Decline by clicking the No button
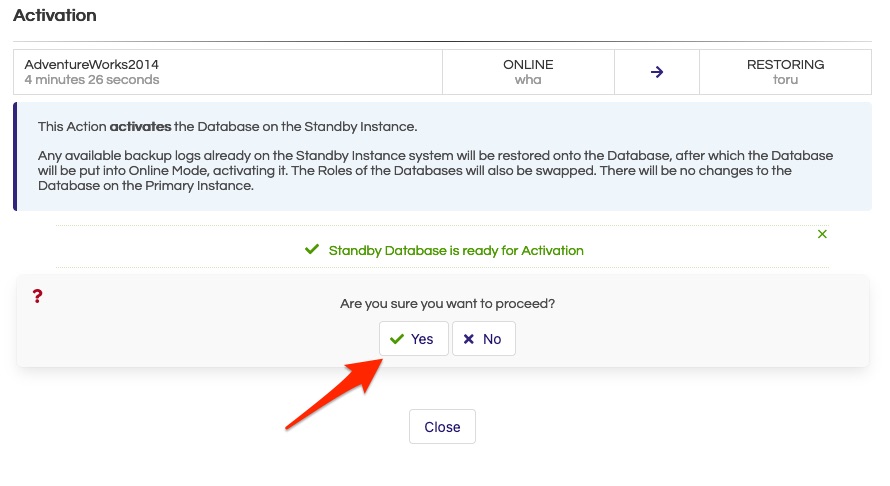The width and height of the screenshot is (890, 486). click(484, 339)
